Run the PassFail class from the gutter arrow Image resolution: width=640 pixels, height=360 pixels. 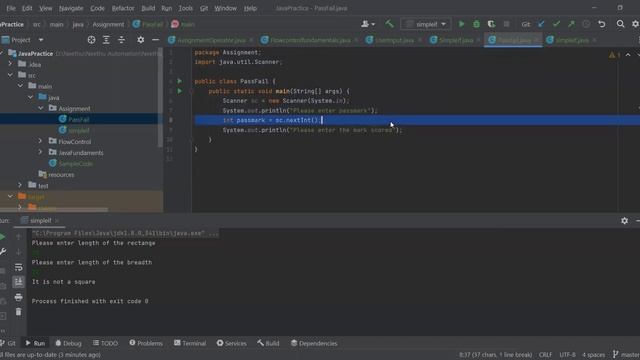click(x=180, y=81)
